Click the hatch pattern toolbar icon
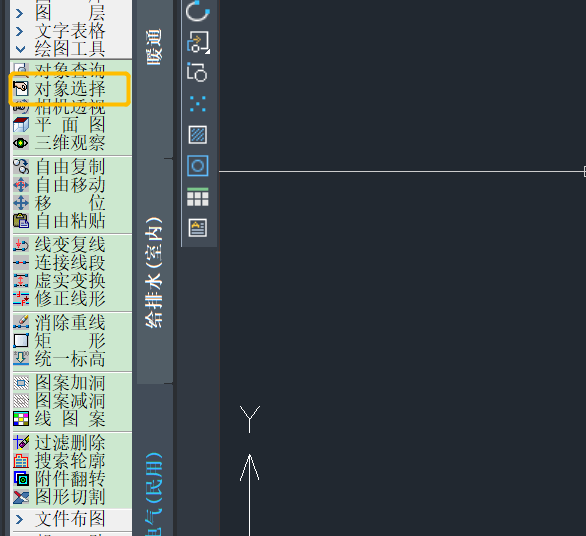The image size is (586, 536). [x=198, y=135]
